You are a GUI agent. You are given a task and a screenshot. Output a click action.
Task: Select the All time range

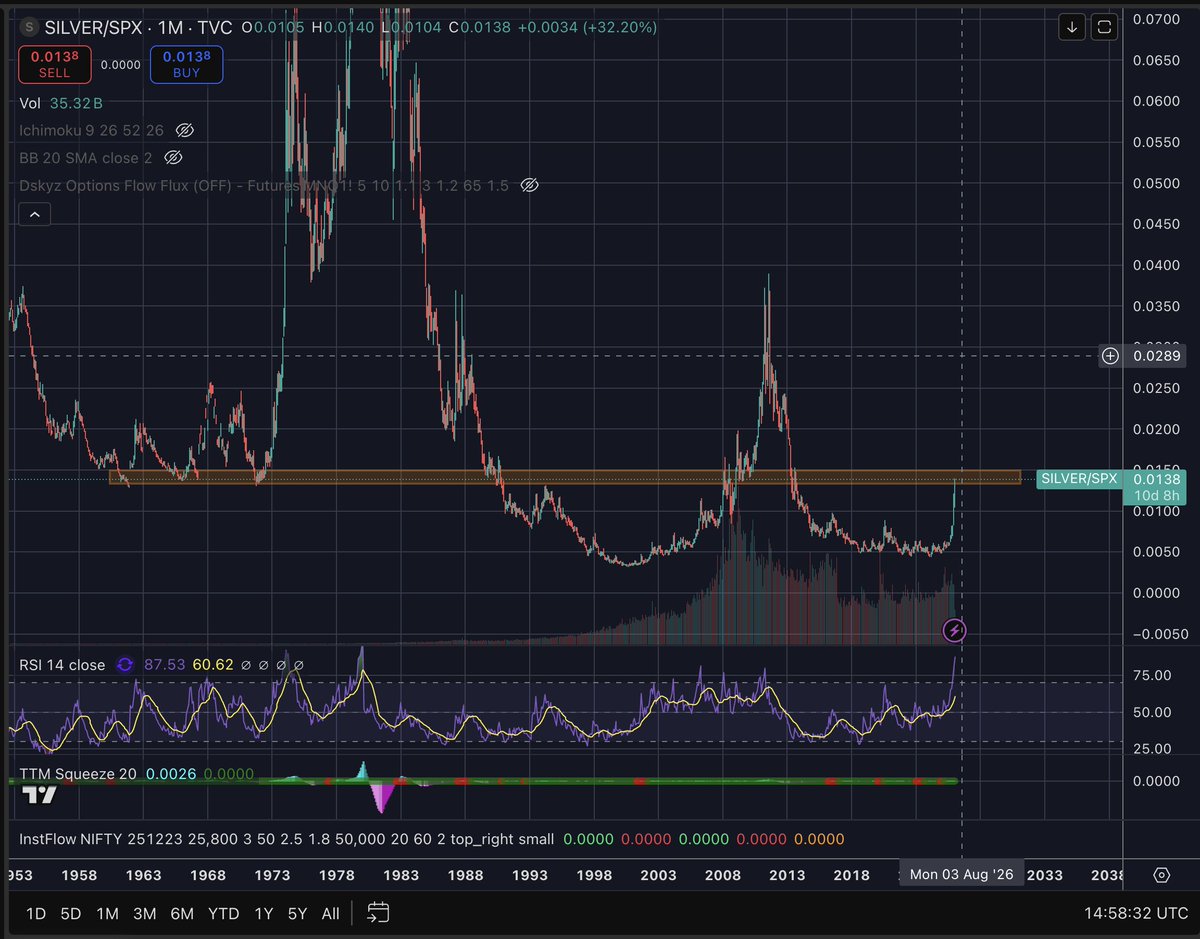330,913
